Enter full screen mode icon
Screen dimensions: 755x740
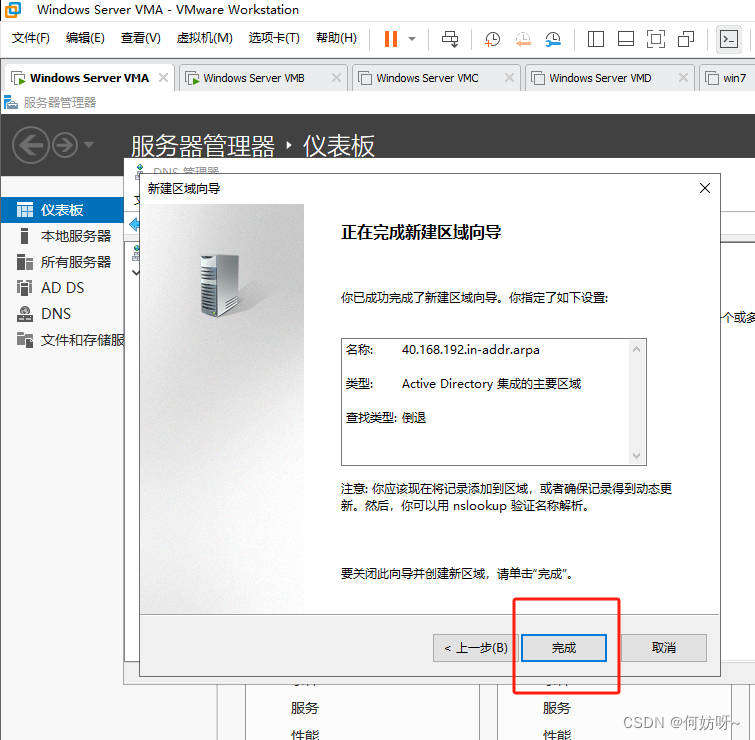point(656,39)
